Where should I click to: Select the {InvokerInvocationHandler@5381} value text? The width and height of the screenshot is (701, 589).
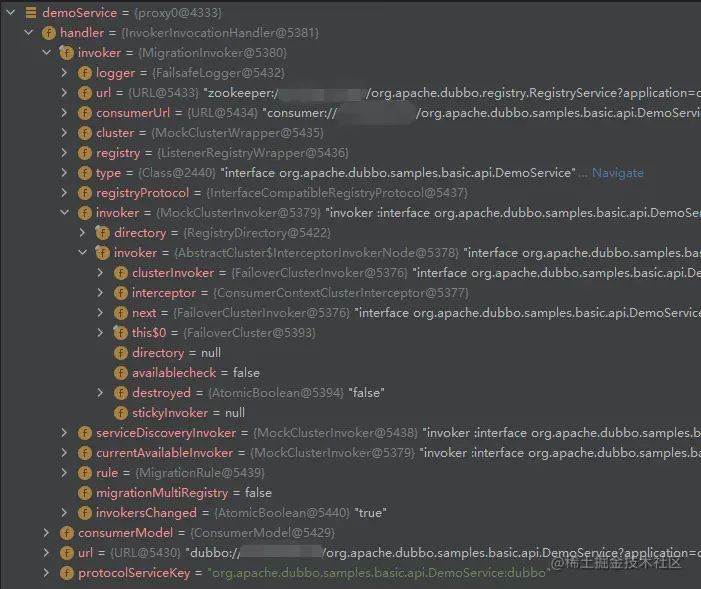click(220, 33)
